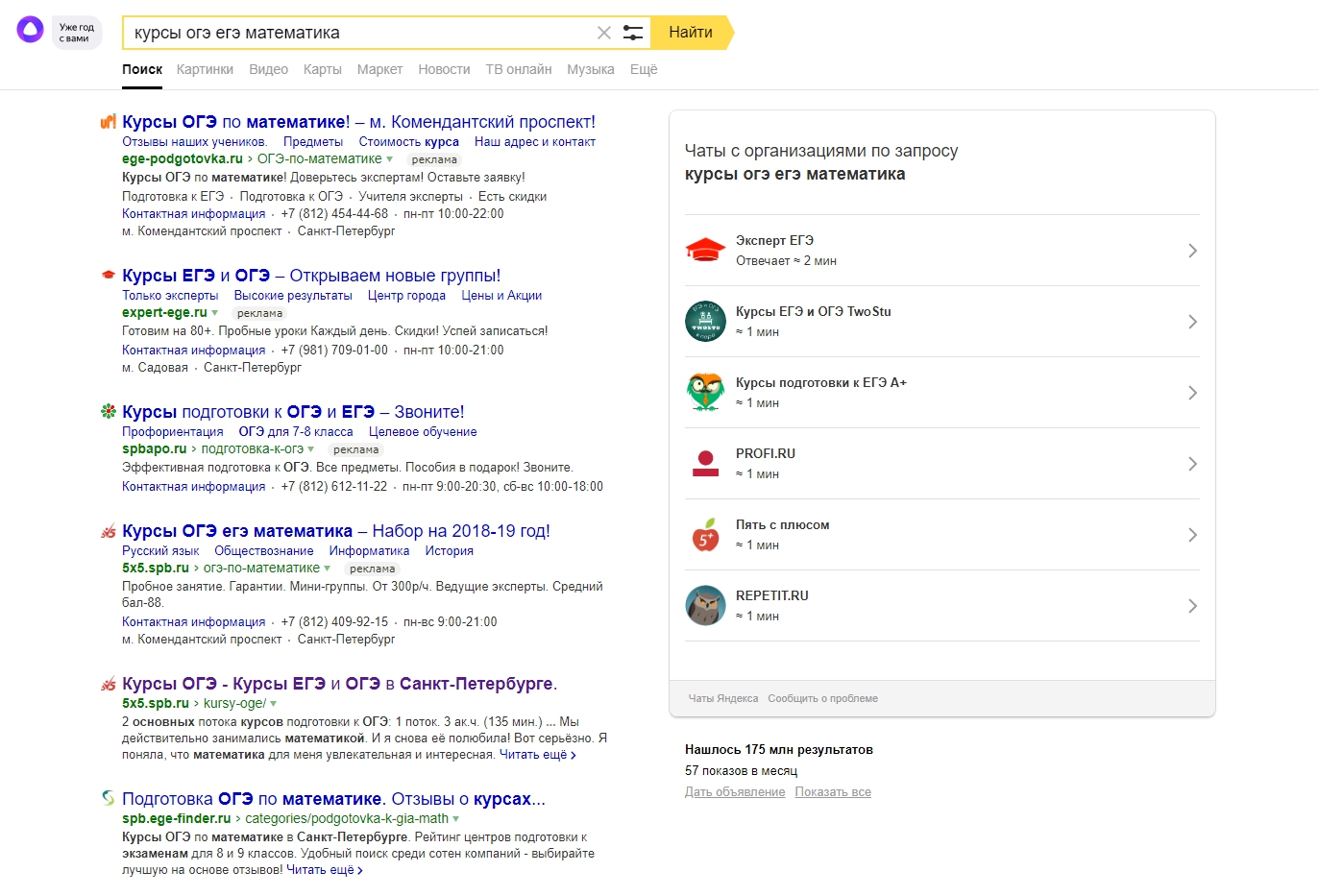Open the chevron next to PROFI.RU
This screenshot has width=1319, height=896.
click(x=1192, y=464)
